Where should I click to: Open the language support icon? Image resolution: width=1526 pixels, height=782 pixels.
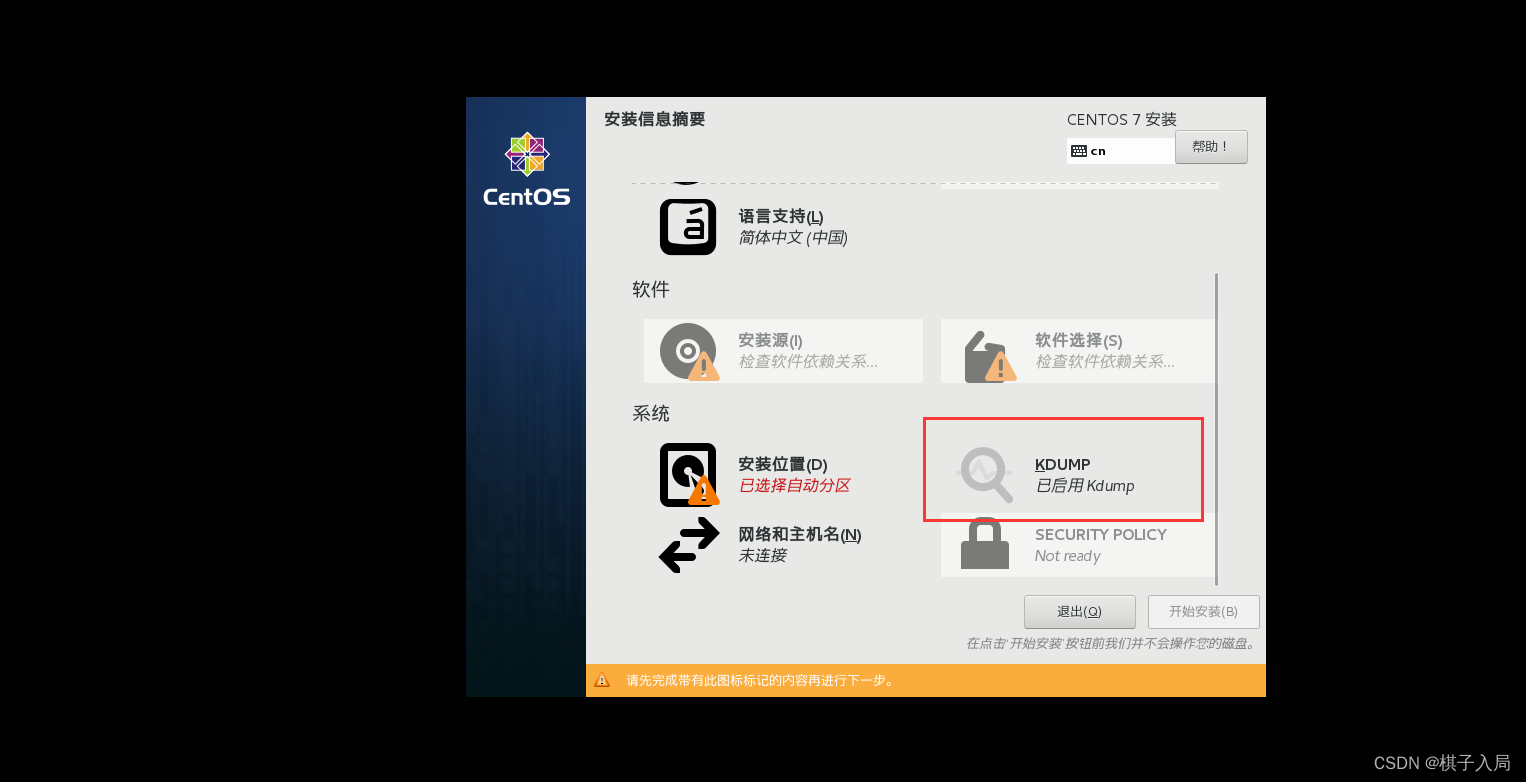[x=688, y=227]
